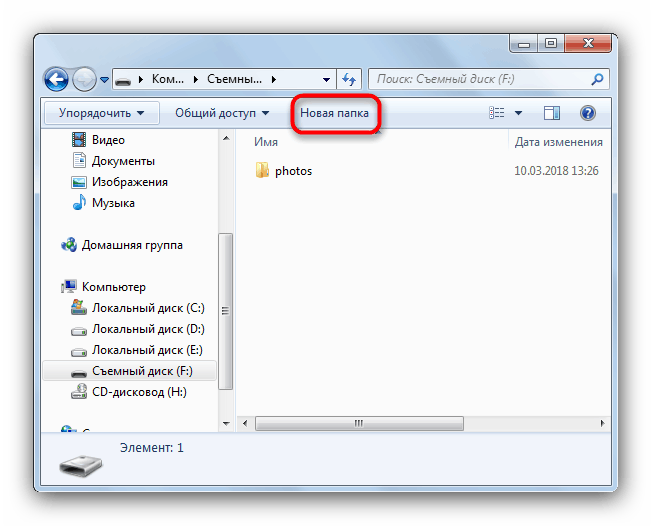Open the Упорядочить menu
652x526 pixels.
pyautogui.click(x=101, y=113)
